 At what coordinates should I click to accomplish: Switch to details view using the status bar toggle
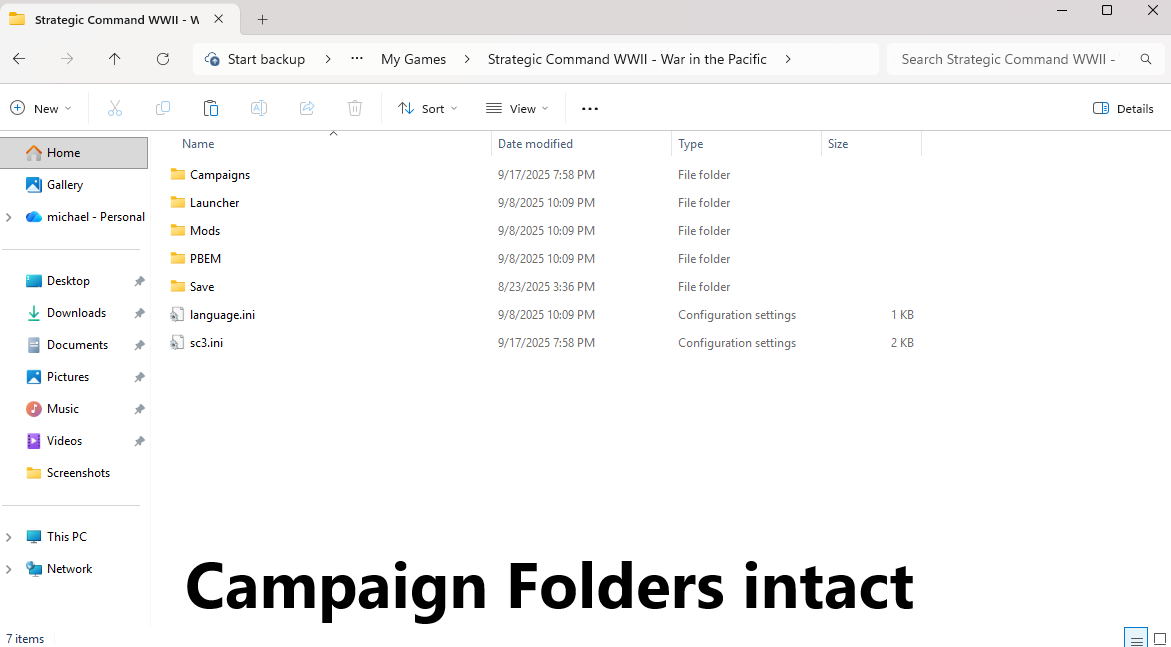click(1135, 637)
